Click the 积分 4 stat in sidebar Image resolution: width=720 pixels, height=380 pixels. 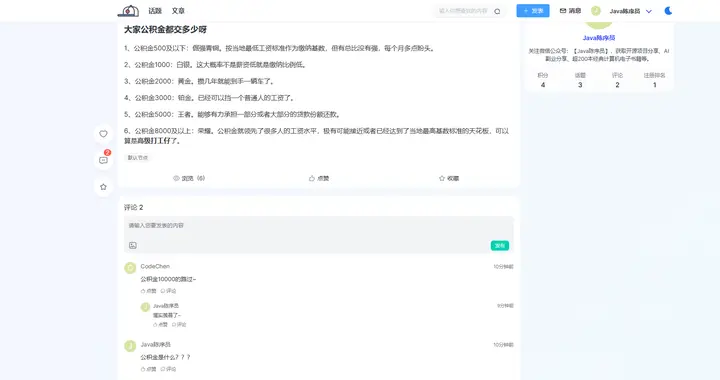pyautogui.click(x=543, y=80)
